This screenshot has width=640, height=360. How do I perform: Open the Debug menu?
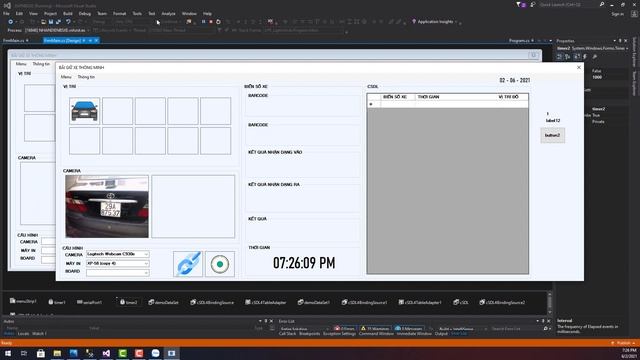click(84, 13)
